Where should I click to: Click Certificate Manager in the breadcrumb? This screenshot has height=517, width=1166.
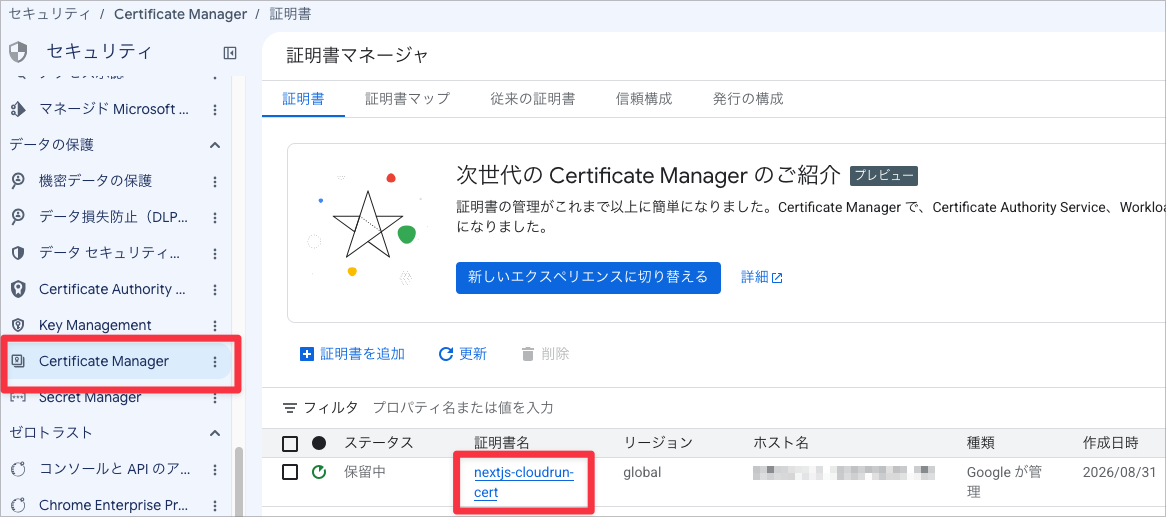click(180, 14)
